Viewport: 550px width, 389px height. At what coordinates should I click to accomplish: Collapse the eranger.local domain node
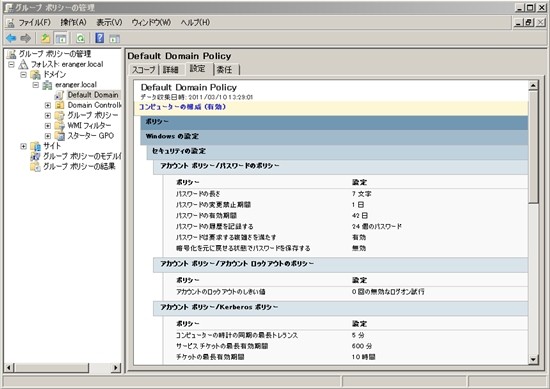36,85
